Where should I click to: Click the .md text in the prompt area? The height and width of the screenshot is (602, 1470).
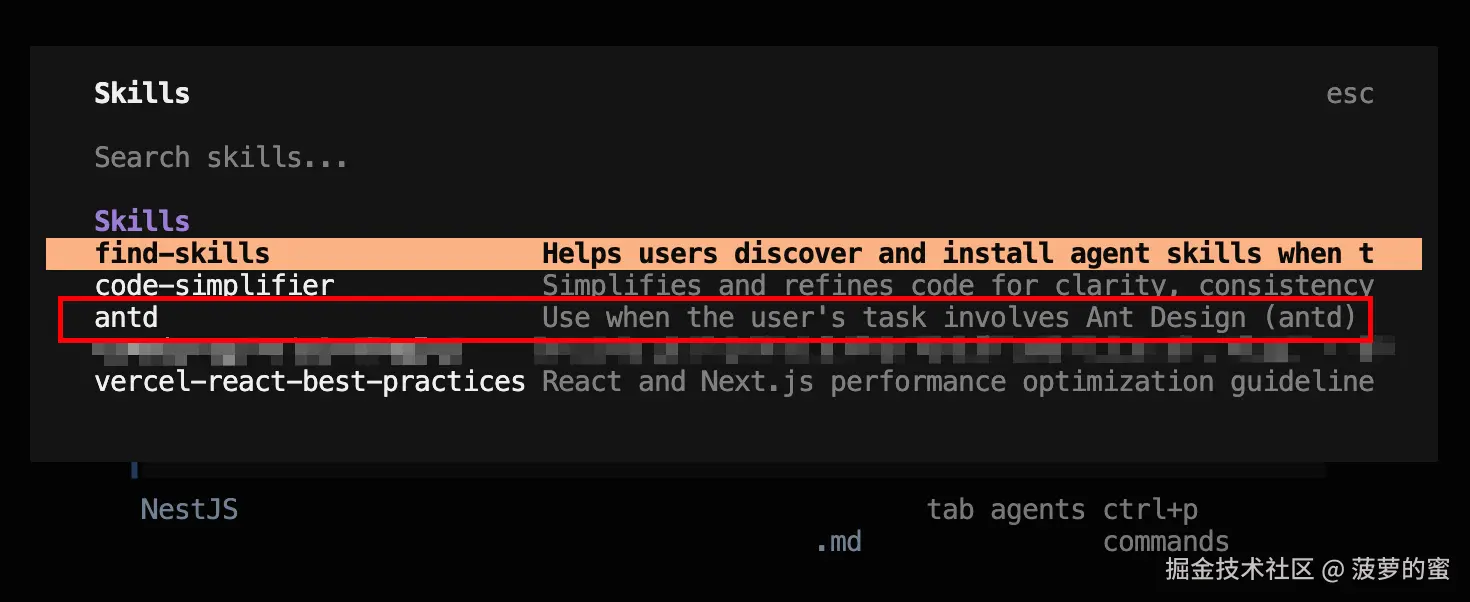click(x=838, y=542)
